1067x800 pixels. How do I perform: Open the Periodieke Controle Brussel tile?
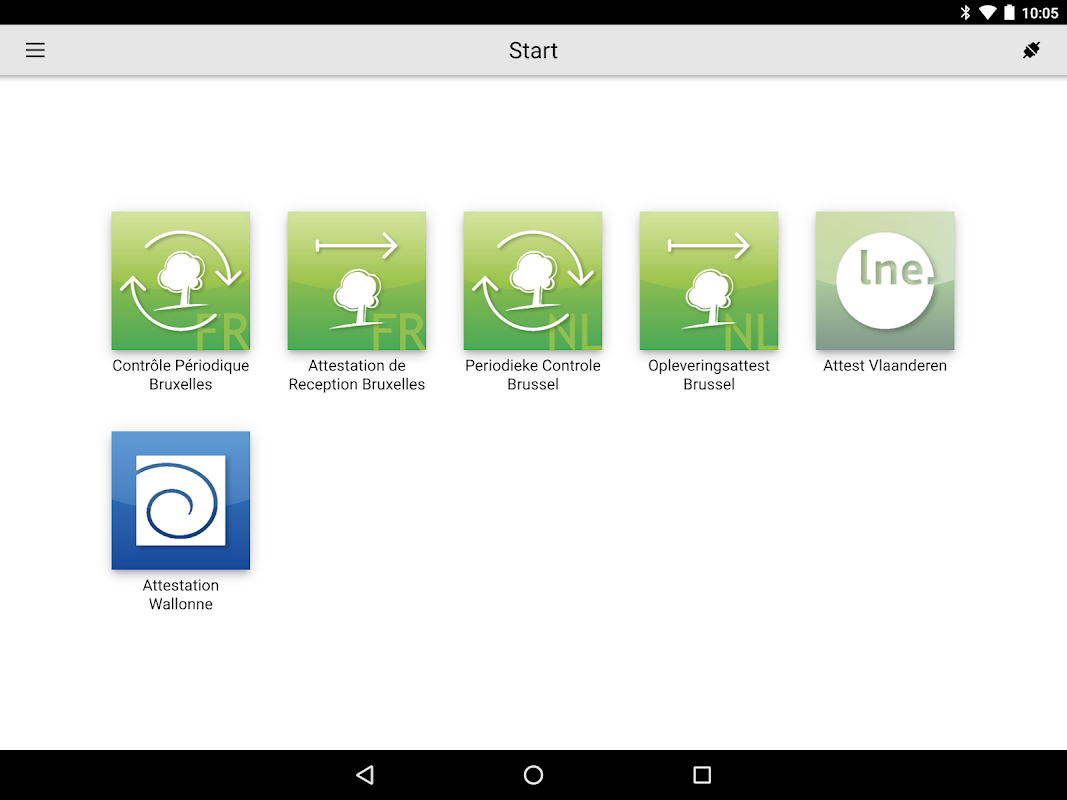coord(533,280)
